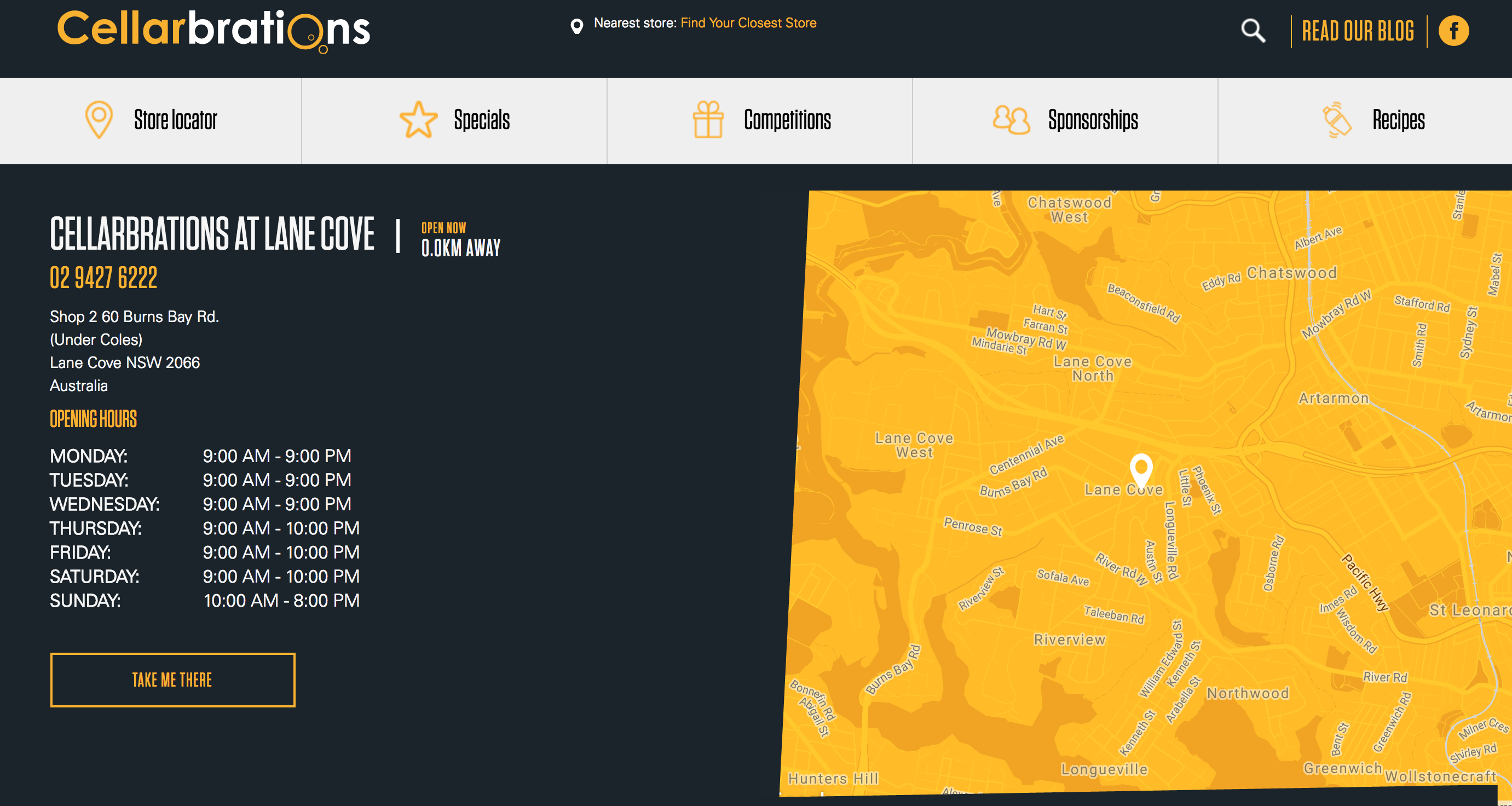
Task: Follow the Find Your Closest Store link
Action: coord(748,23)
